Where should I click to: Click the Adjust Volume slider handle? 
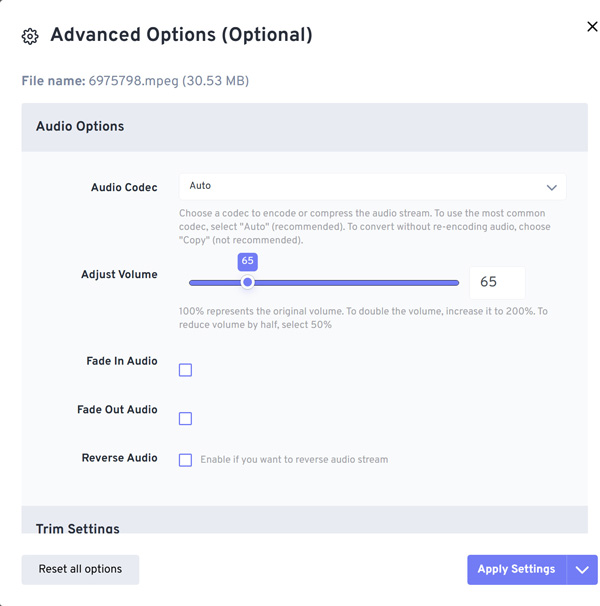(x=247, y=282)
